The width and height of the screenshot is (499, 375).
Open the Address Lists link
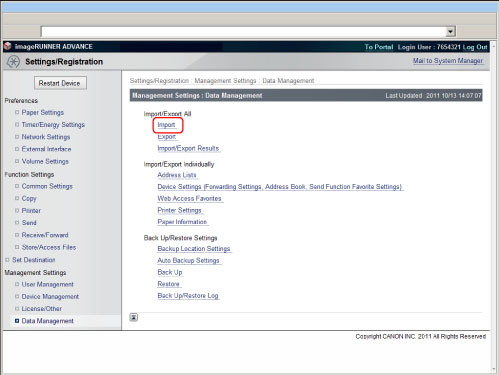177,175
